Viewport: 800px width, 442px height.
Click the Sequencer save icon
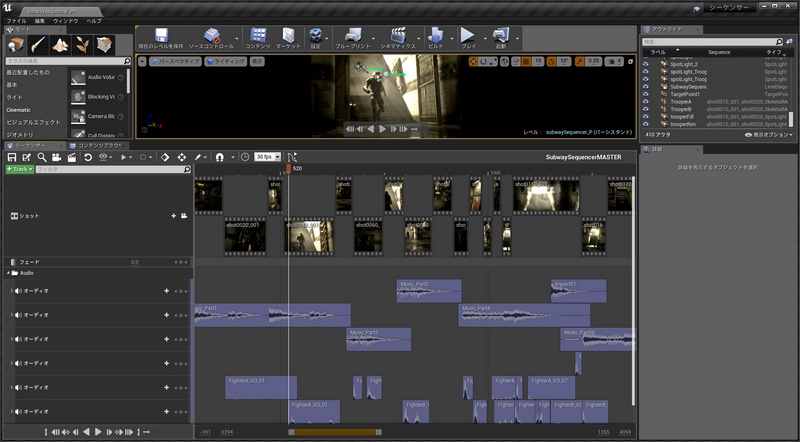tap(12, 157)
